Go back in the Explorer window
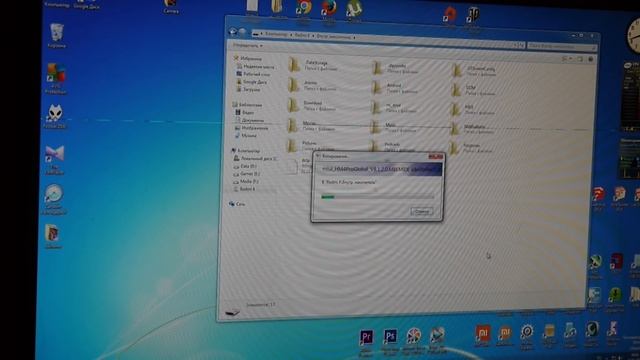This screenshot has height=360, width=640. pos(233,31)
